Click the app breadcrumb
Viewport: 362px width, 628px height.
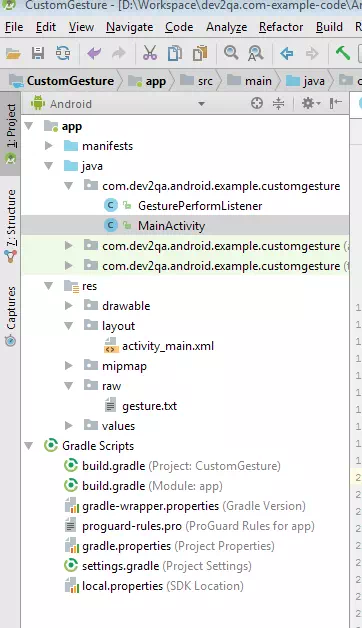coord(147,81)
